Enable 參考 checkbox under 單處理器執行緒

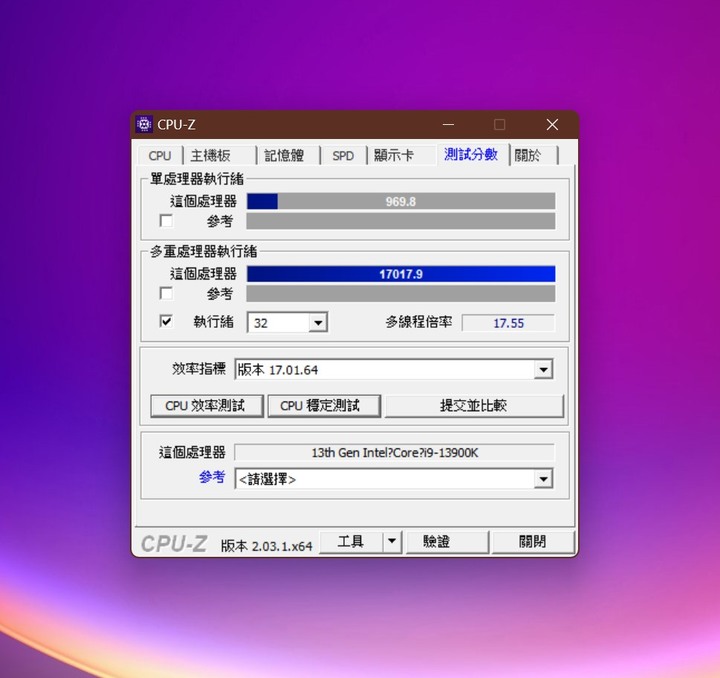tap(166, 221)
